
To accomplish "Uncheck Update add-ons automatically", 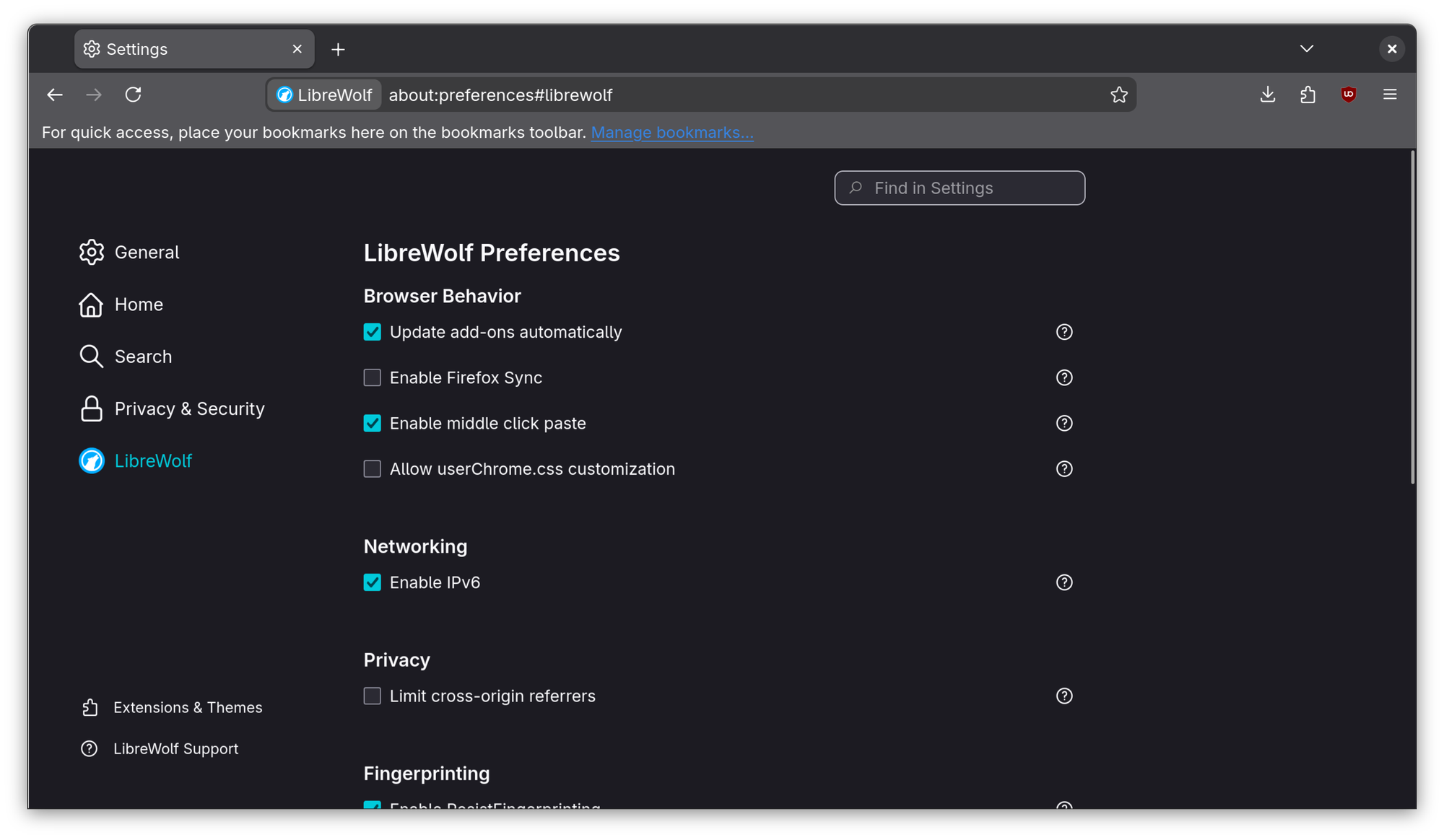I will pyautogui.click(x=372, y=332).
